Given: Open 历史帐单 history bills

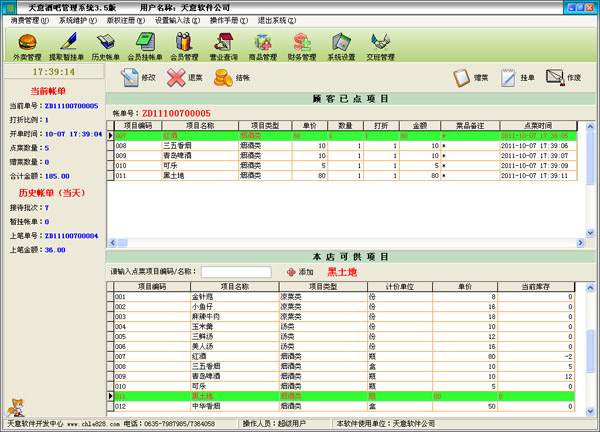Looking at the screenshot, I should tap(106, 45).
